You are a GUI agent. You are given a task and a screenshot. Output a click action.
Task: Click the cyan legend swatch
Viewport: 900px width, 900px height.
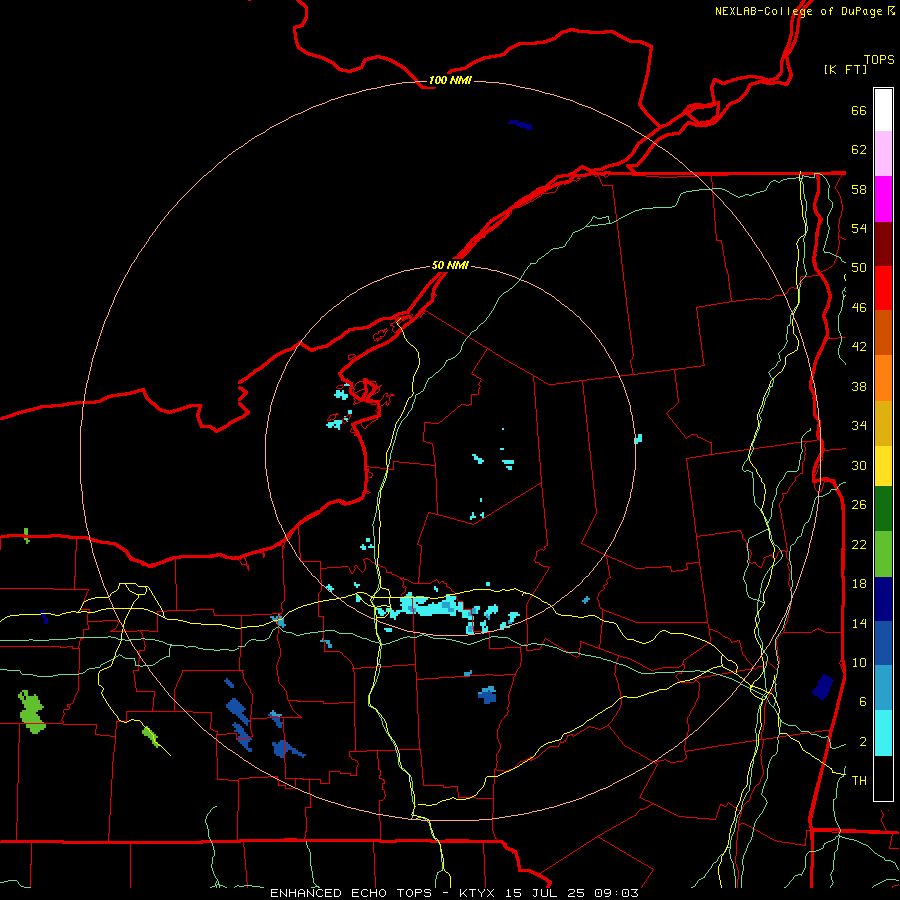(883, 733)
